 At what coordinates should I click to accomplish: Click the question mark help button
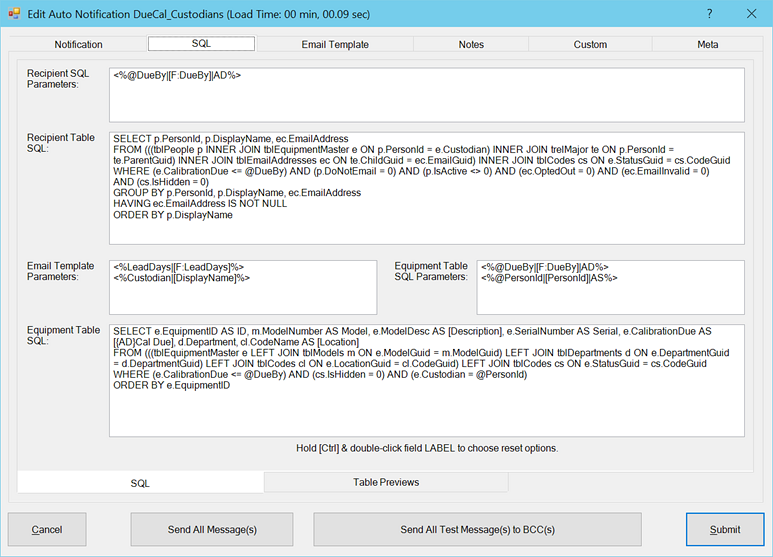point(709,14)
